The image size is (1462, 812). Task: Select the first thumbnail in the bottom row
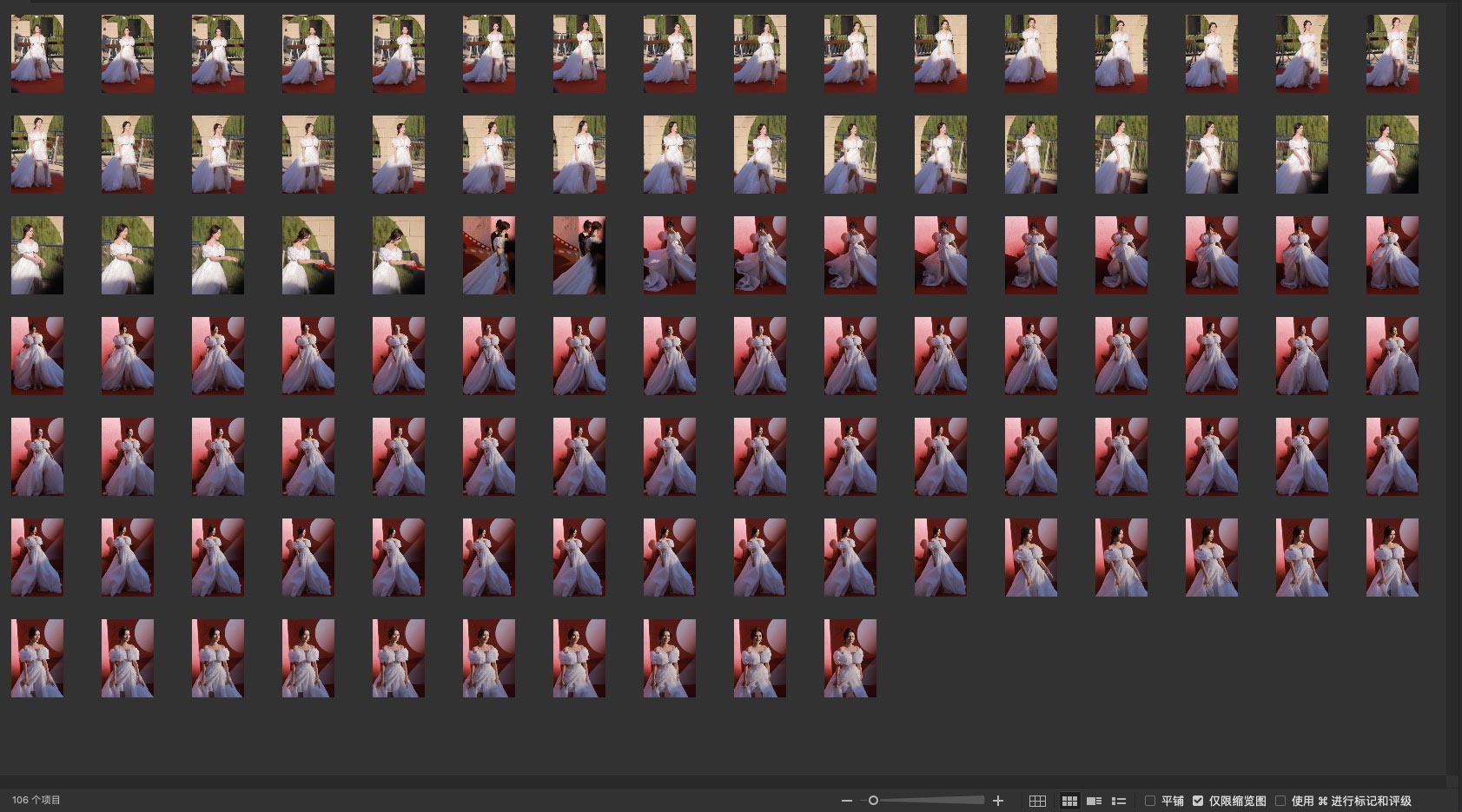pos(37,658)
